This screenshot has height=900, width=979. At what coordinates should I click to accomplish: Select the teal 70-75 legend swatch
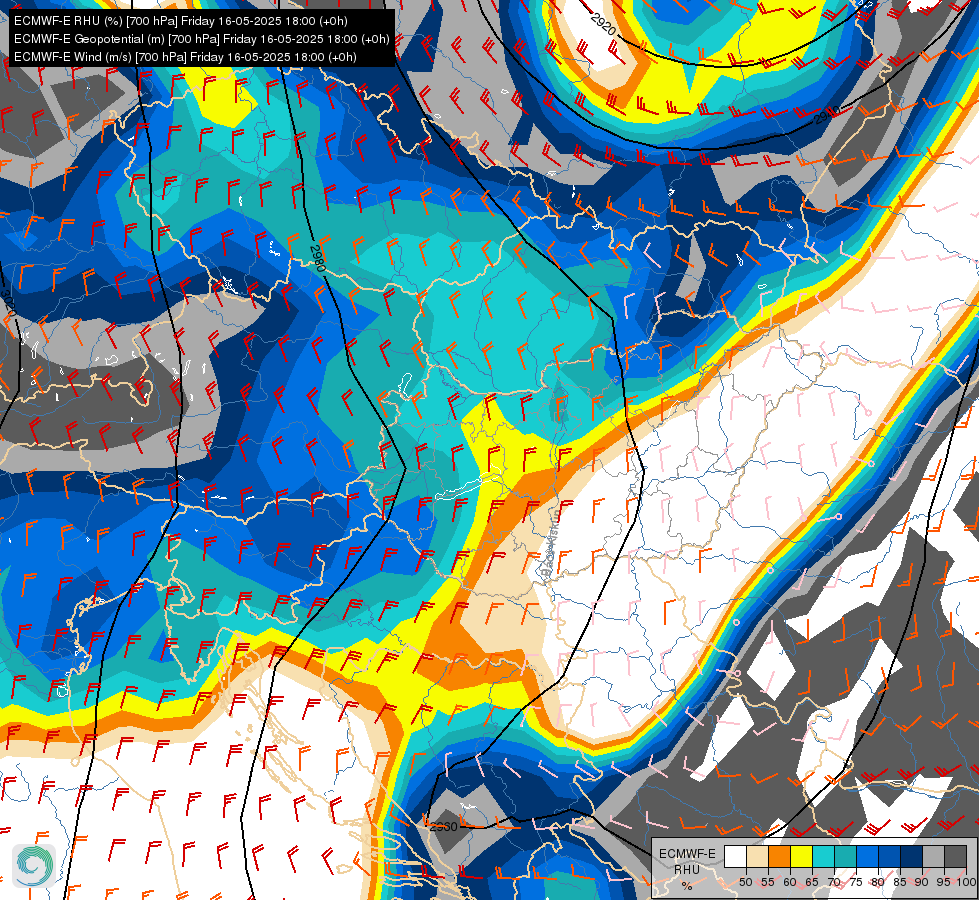click(x=845, y=857)
